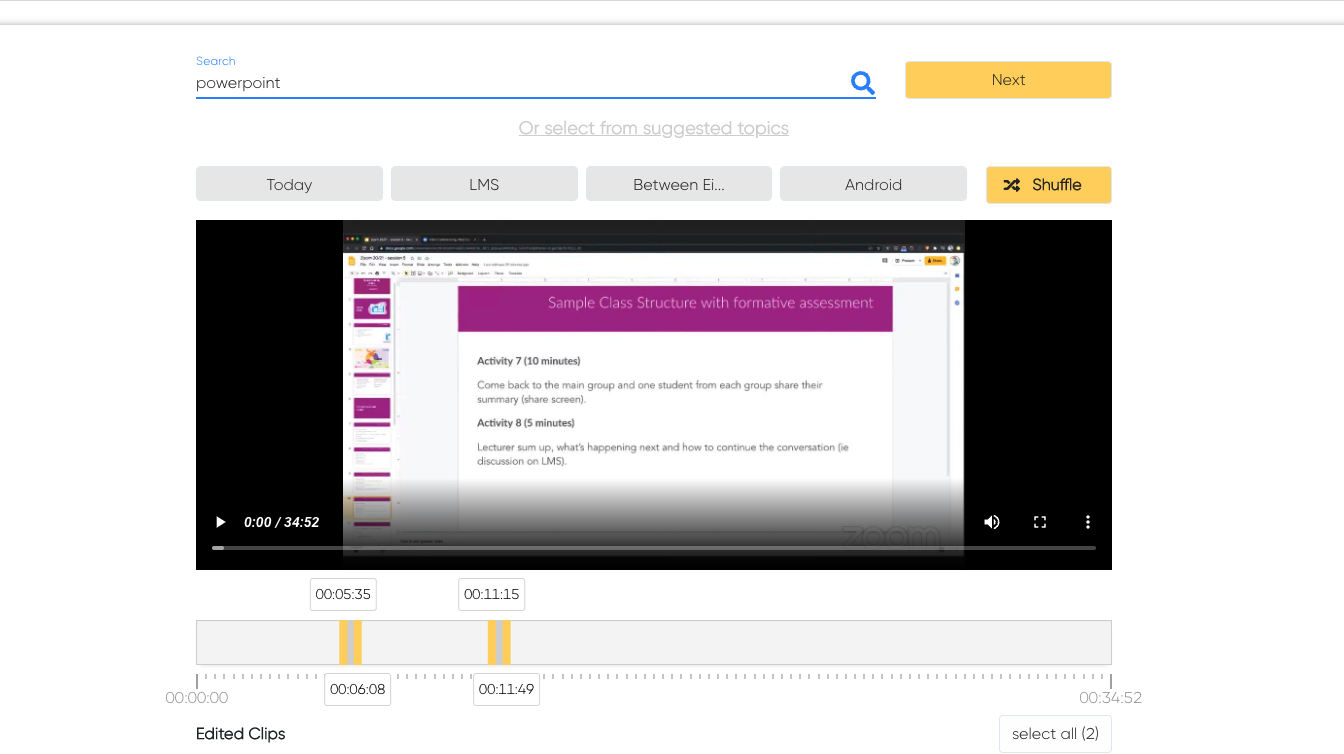Click the video progress bar
Viewport: 1344px width, 754px height.
(x=654, y=548)
